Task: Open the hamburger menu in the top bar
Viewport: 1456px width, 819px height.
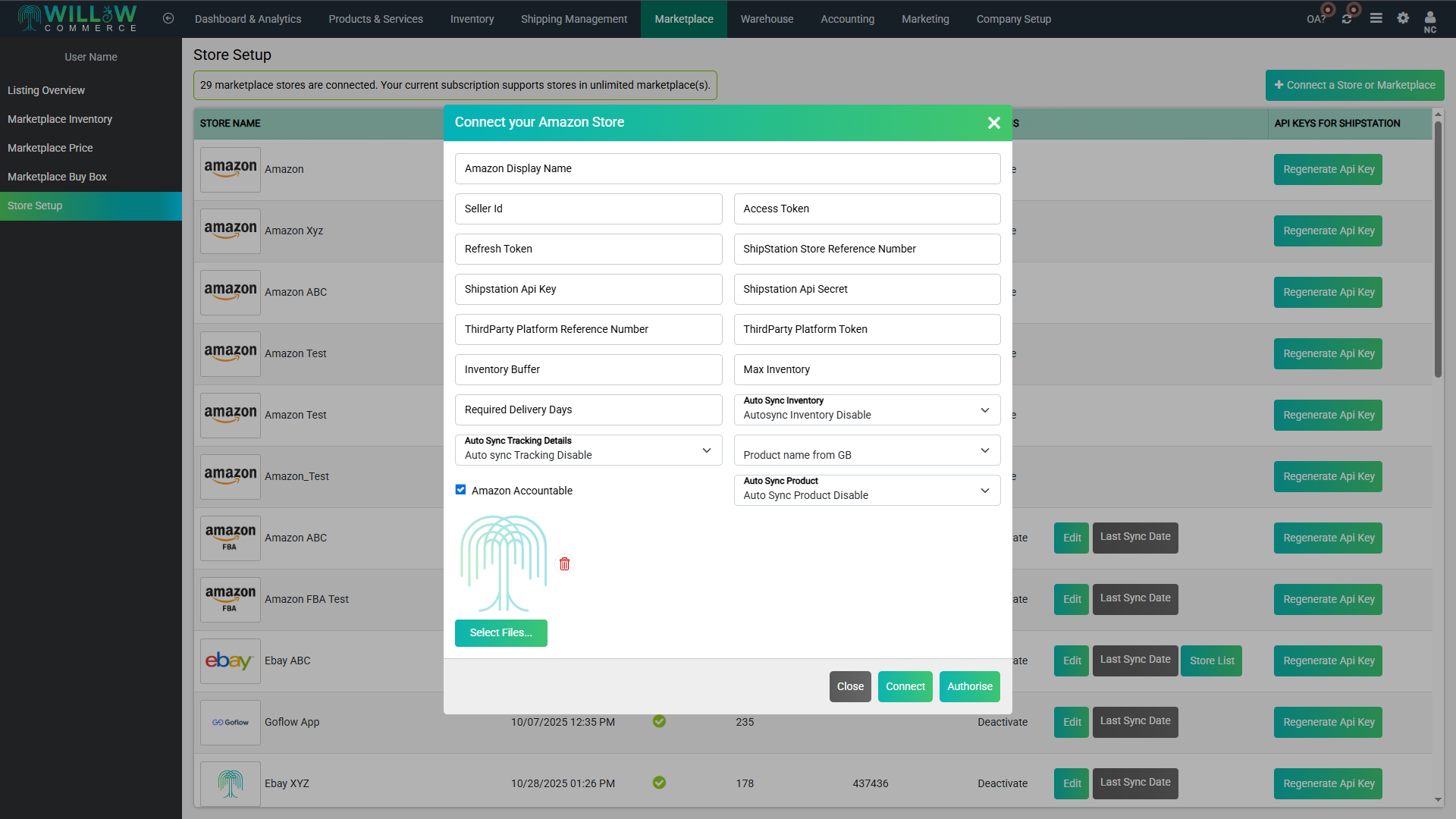Action: point(1376,17)
